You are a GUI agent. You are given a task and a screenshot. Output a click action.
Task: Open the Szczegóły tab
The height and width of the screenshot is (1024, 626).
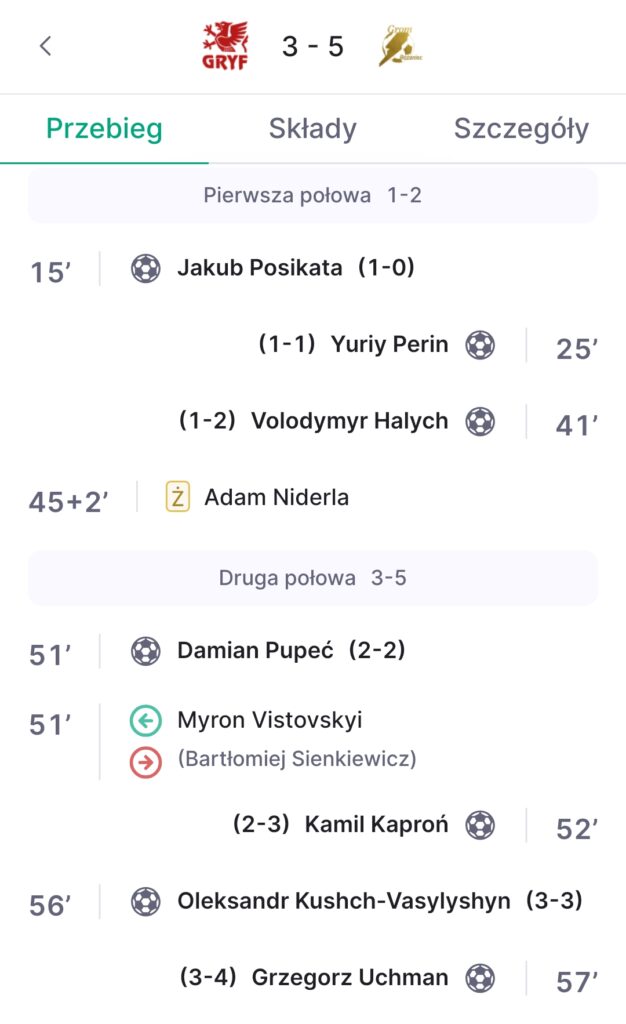521,129
